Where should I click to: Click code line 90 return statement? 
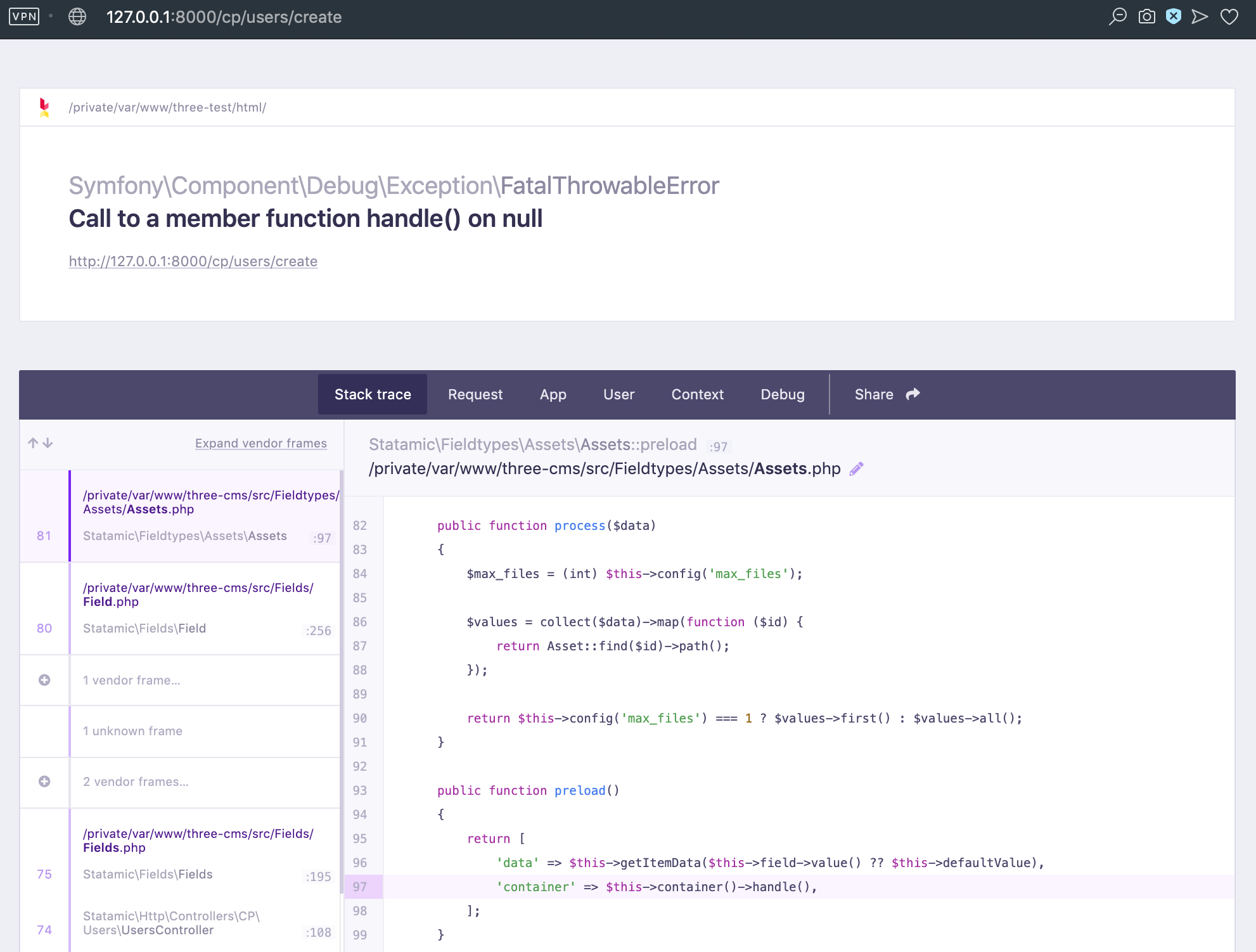tap(745, 718)
